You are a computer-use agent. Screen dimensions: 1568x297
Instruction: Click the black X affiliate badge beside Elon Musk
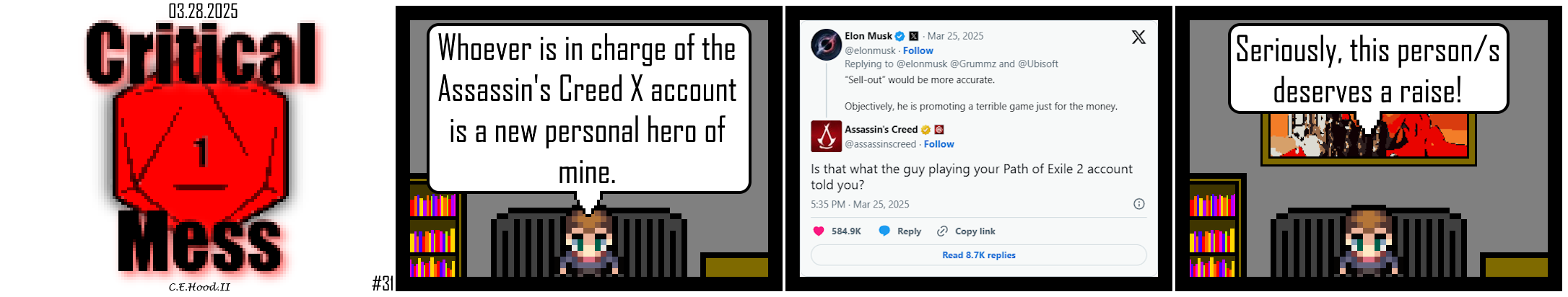pyautogui.click(x=914, y=36)
